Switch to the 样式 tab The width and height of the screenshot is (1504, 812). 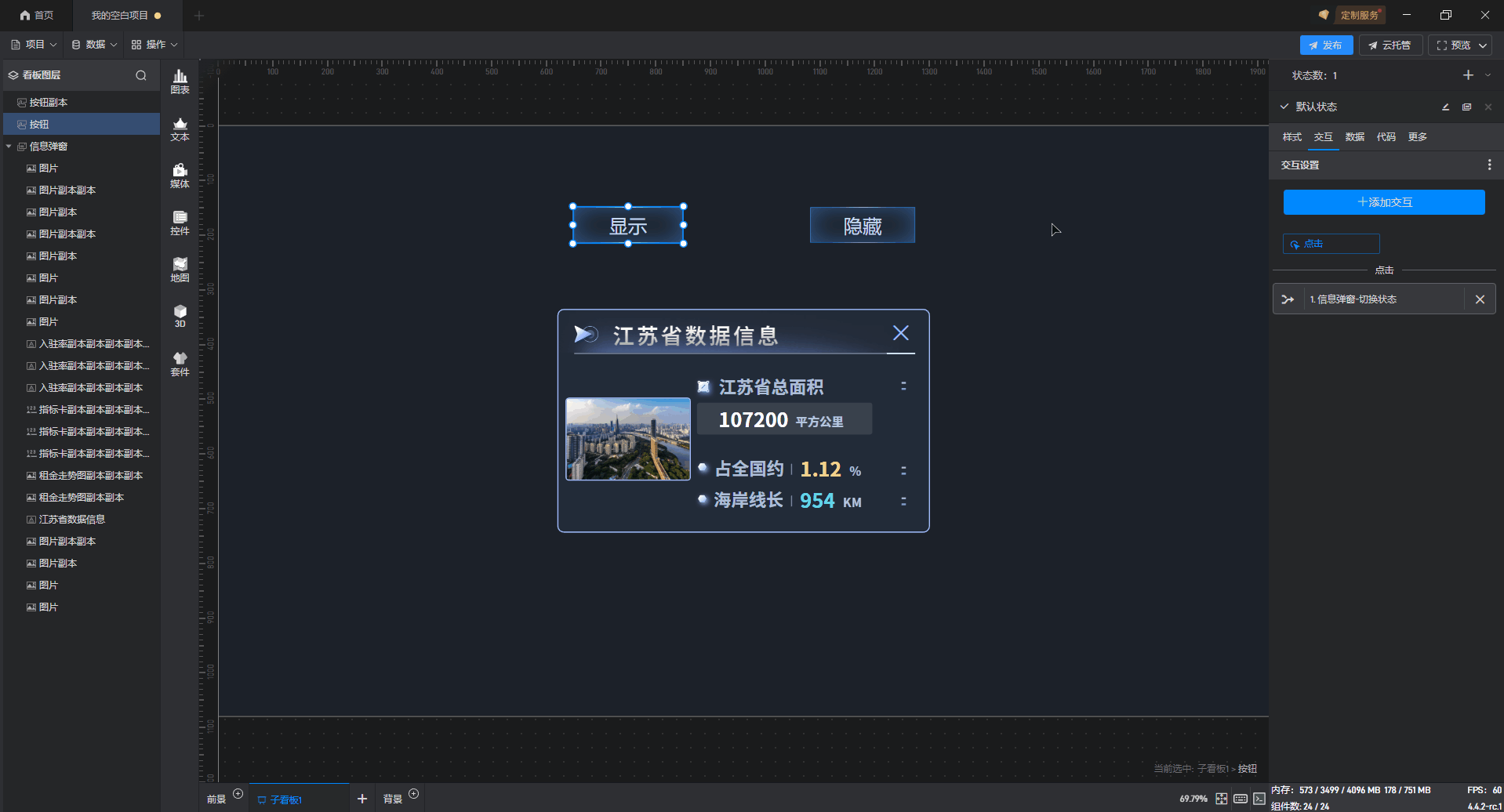pyautogui.click(x=1291, y=137)
